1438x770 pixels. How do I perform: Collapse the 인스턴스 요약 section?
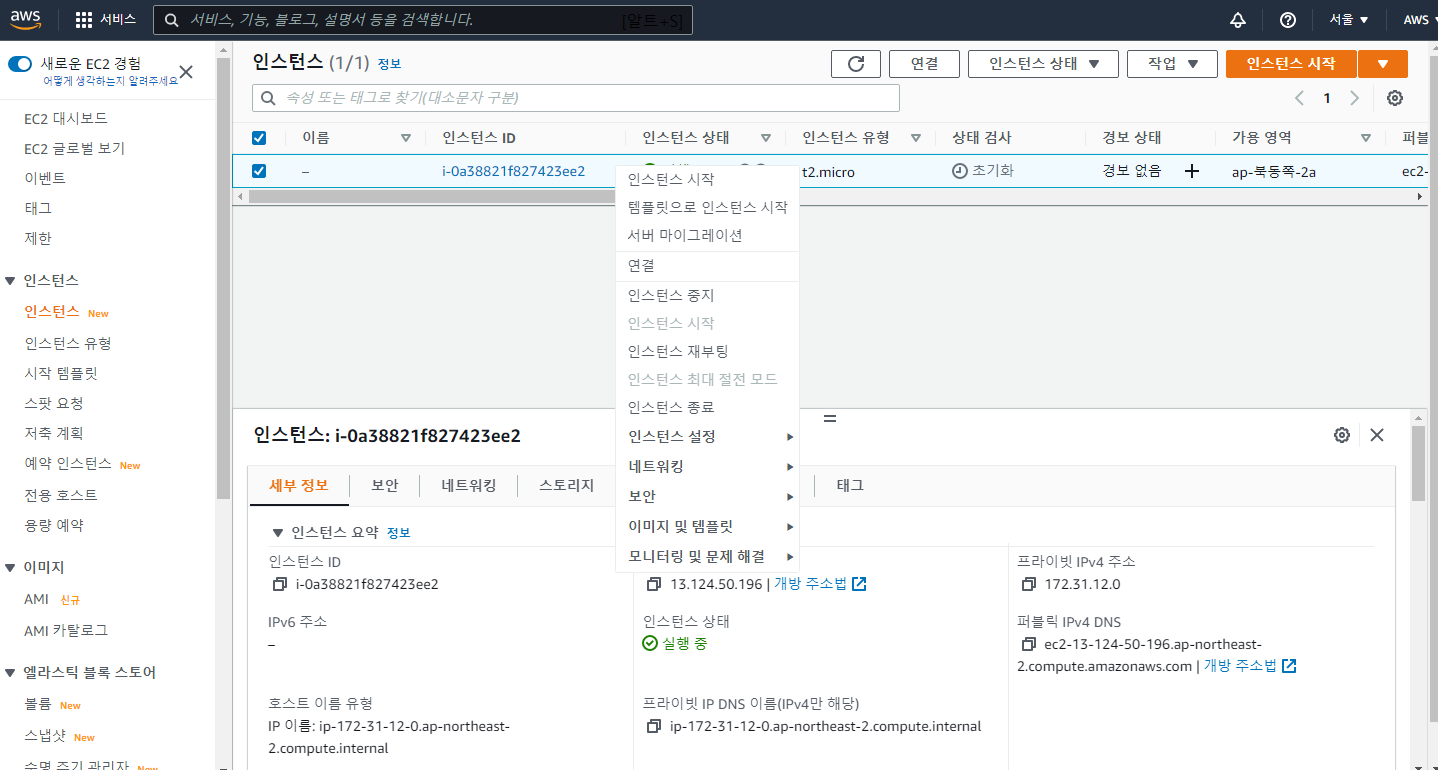(x=278, y=533)
